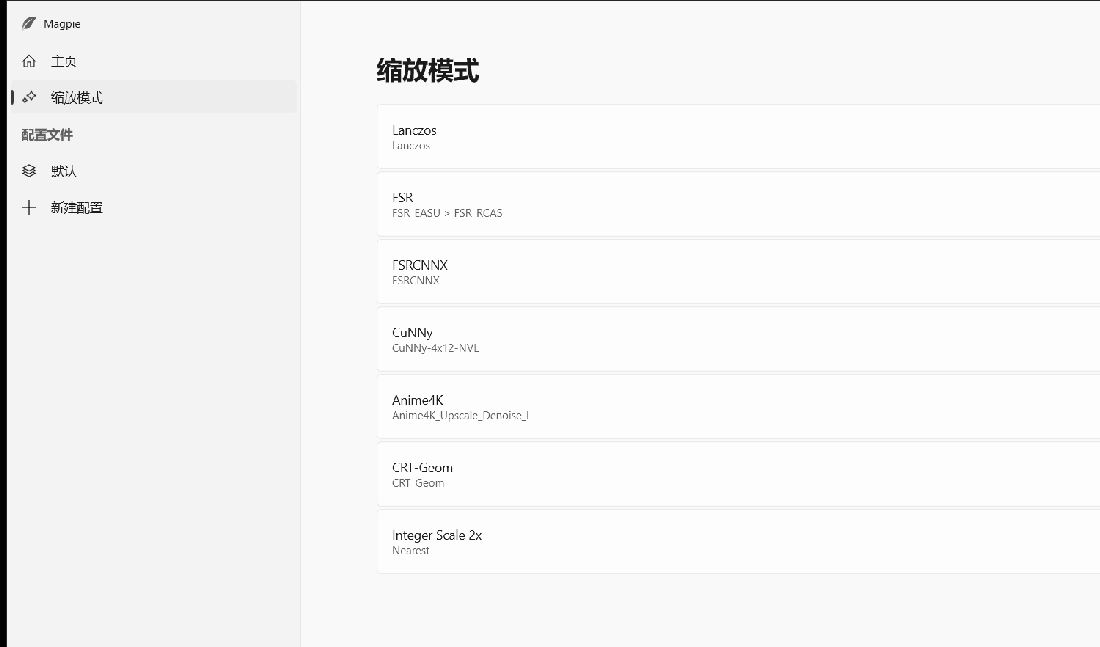The image size is (1100, 647).
Task: Click the home icon in the sidebar
Action: point(29,61)
